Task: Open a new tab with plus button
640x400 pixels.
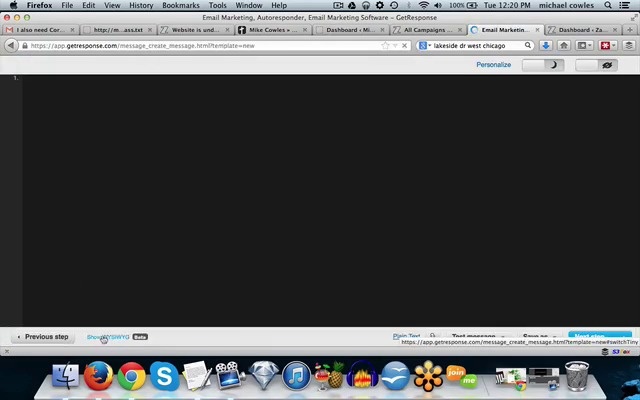Action: [x=630, y=30]
